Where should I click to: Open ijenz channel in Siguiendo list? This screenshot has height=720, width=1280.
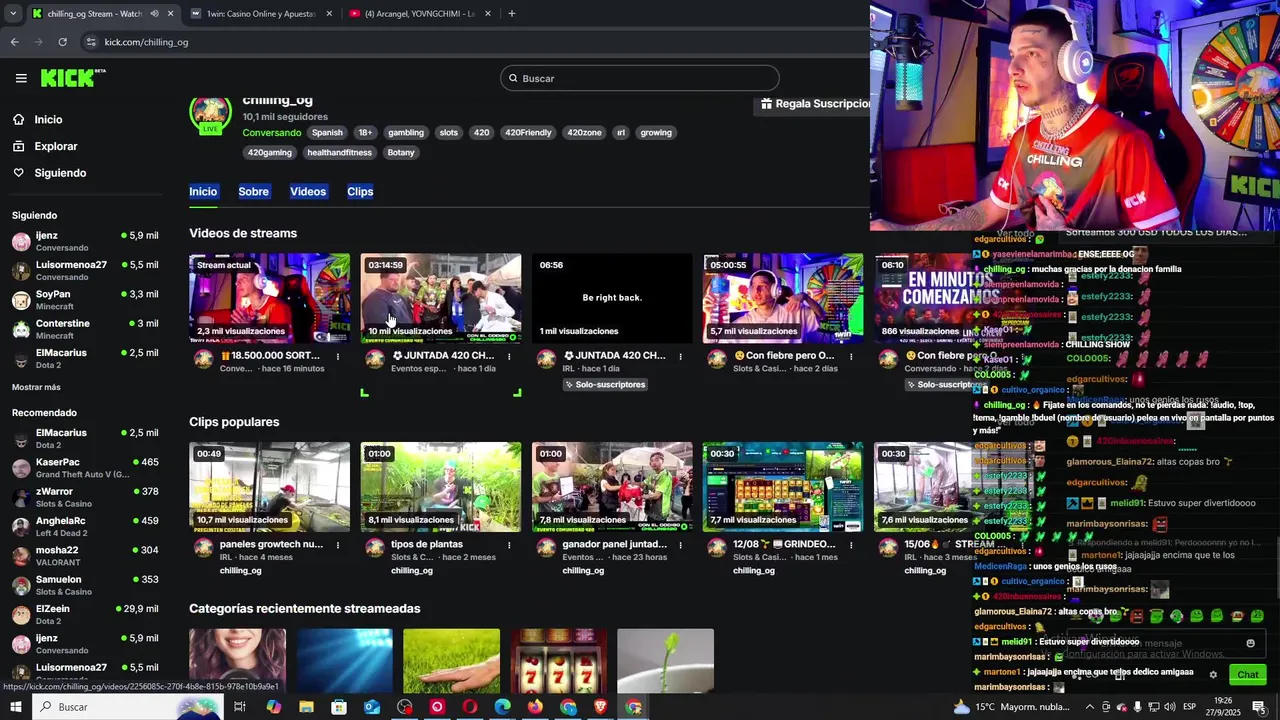(85, 241)
